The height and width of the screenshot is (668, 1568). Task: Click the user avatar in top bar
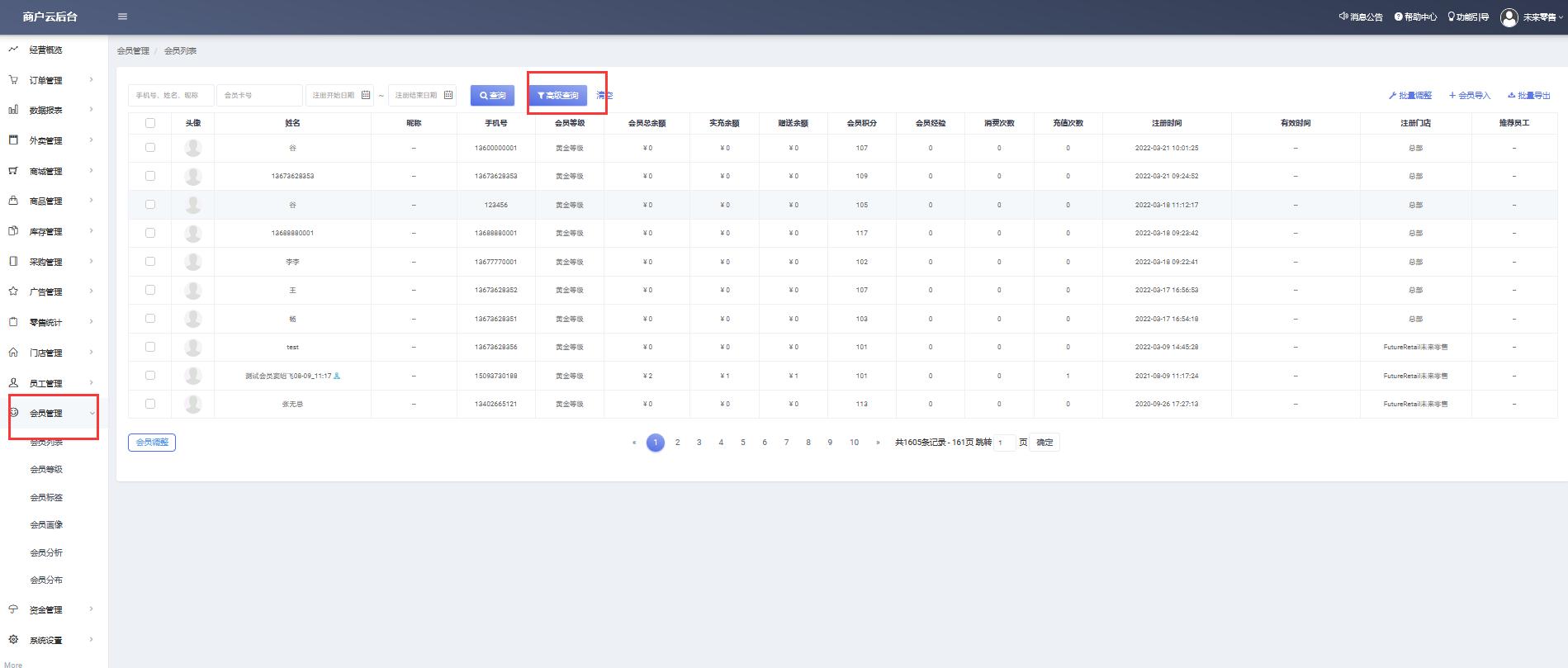point(1509,17)
